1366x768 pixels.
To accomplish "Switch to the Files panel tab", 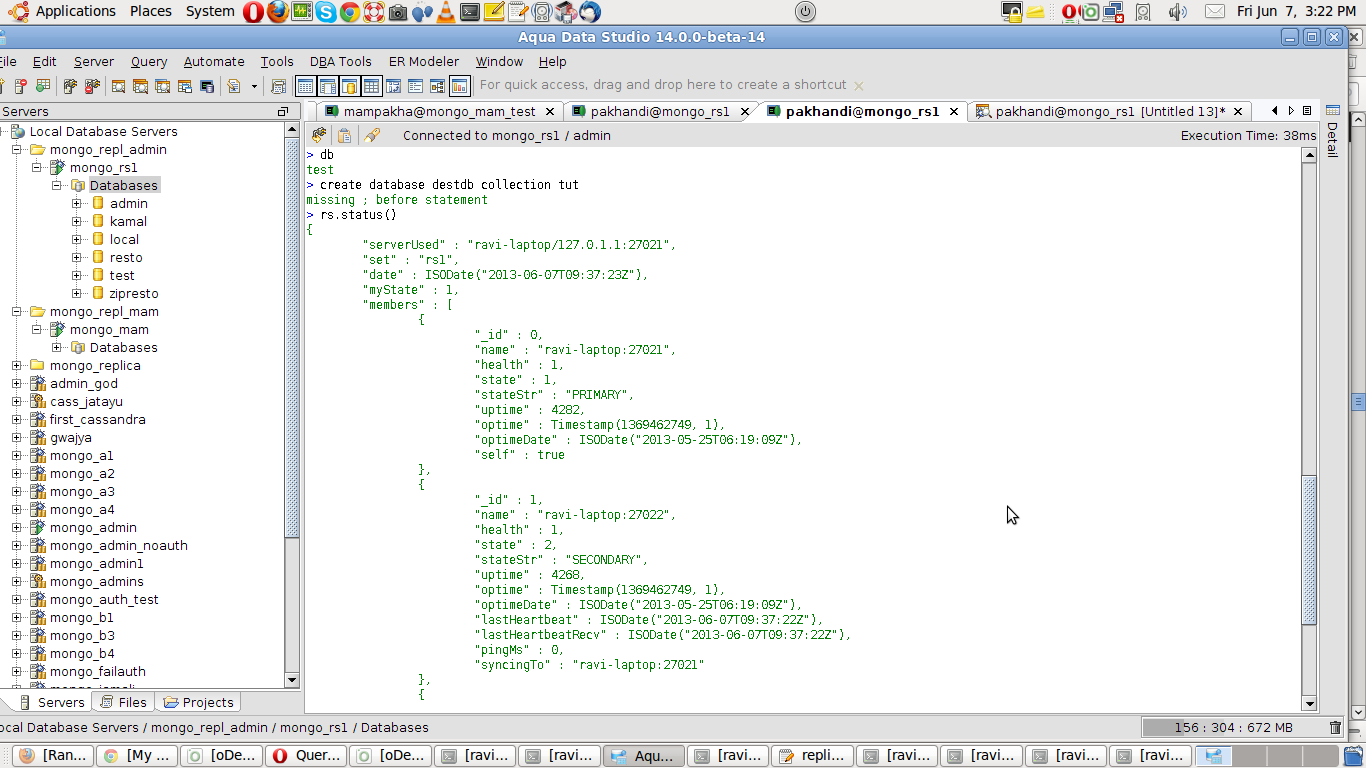I will click(124, 703).
